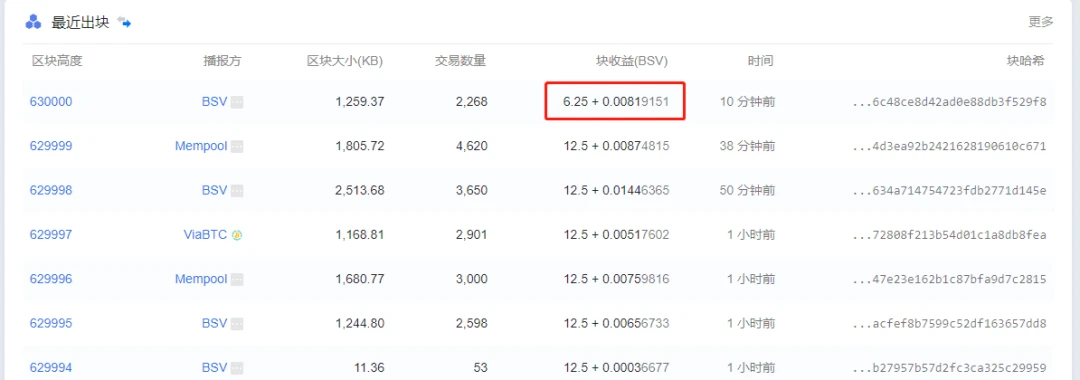The height and width of the screenshot is (380, 1080).
Task: Click the blue blocks icon beside 最近出块
Action: pyautogui.click(x=33, y=23)
